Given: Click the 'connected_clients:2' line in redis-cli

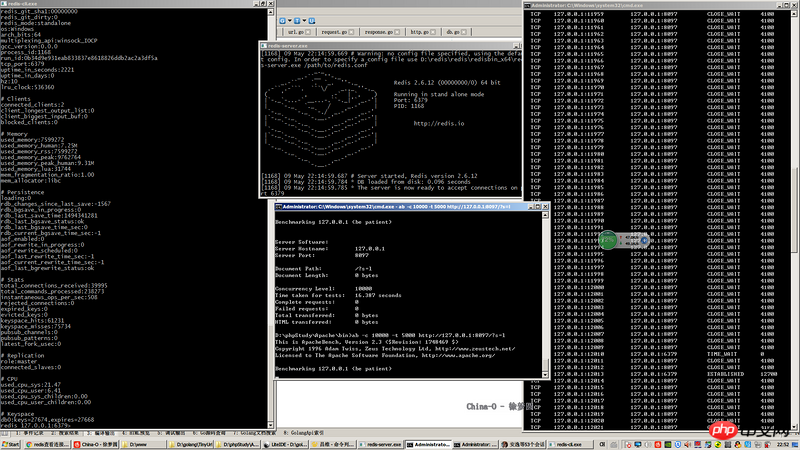Looking at the screenshot, I should tap(32, 105).
